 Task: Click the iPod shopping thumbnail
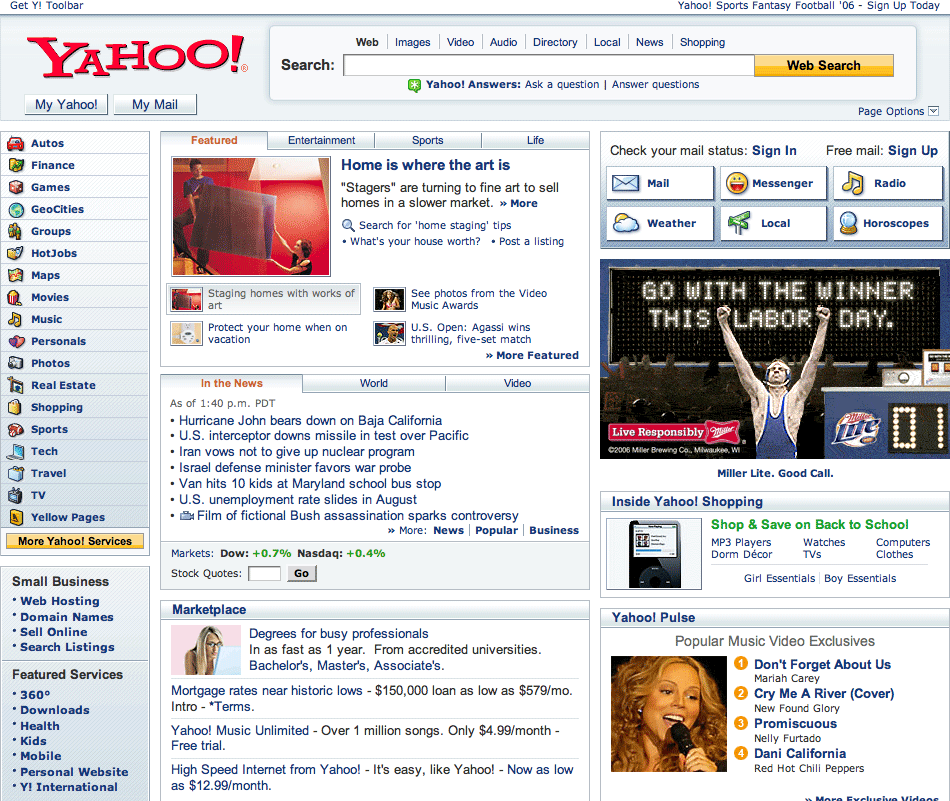(x=654, y=554)
